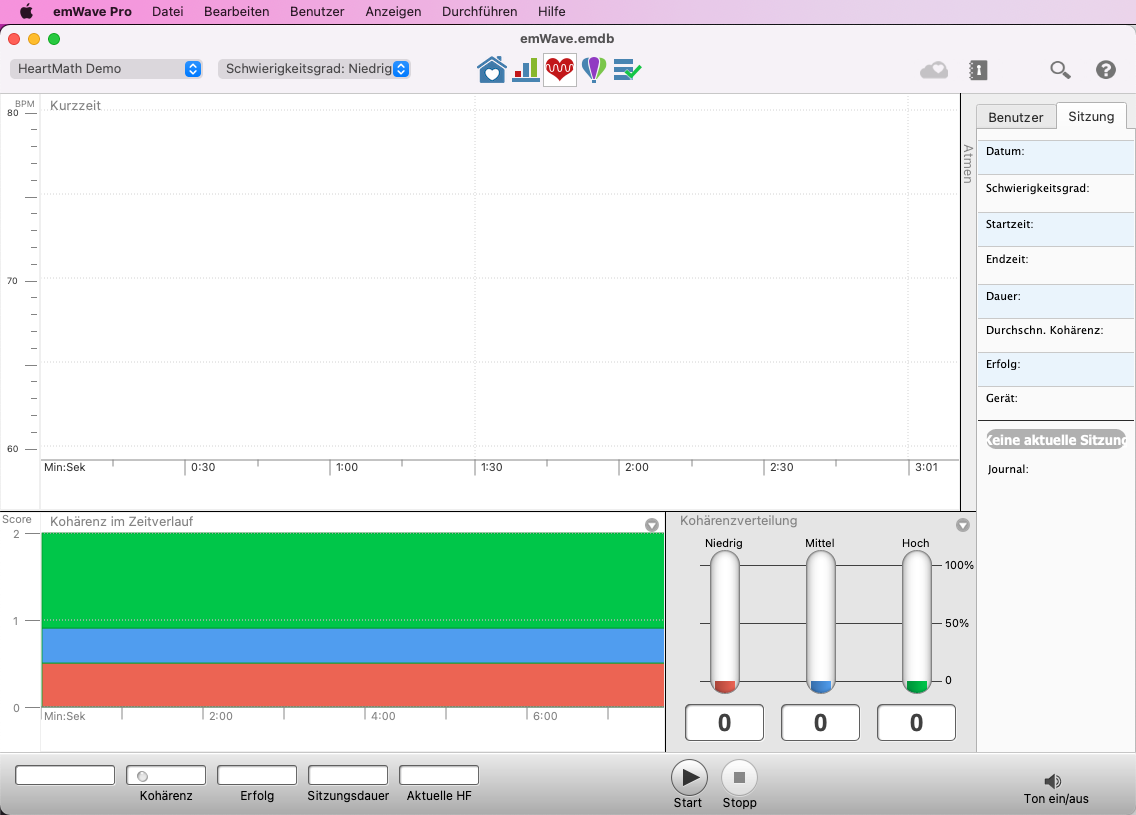Click the Datum: row
This screenshot has height=815, width=1136.
click(x=1056, y=157)
